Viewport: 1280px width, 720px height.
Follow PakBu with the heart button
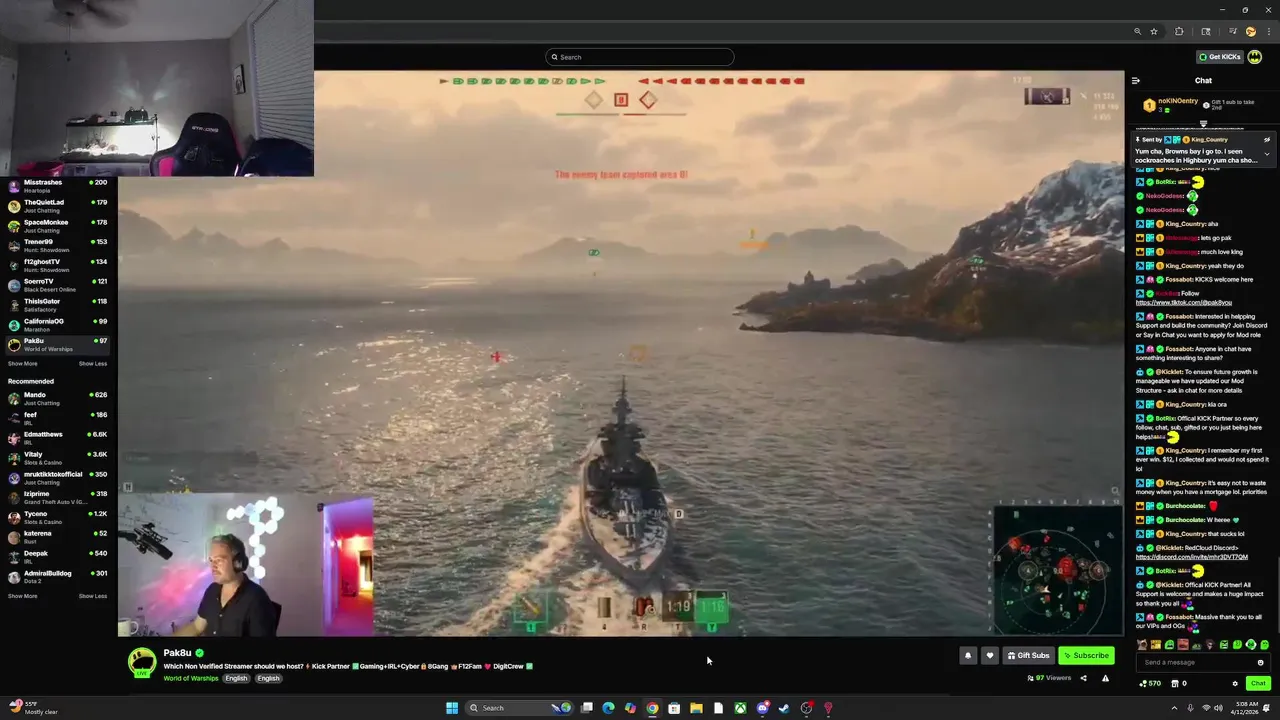(x=990, y=656)
